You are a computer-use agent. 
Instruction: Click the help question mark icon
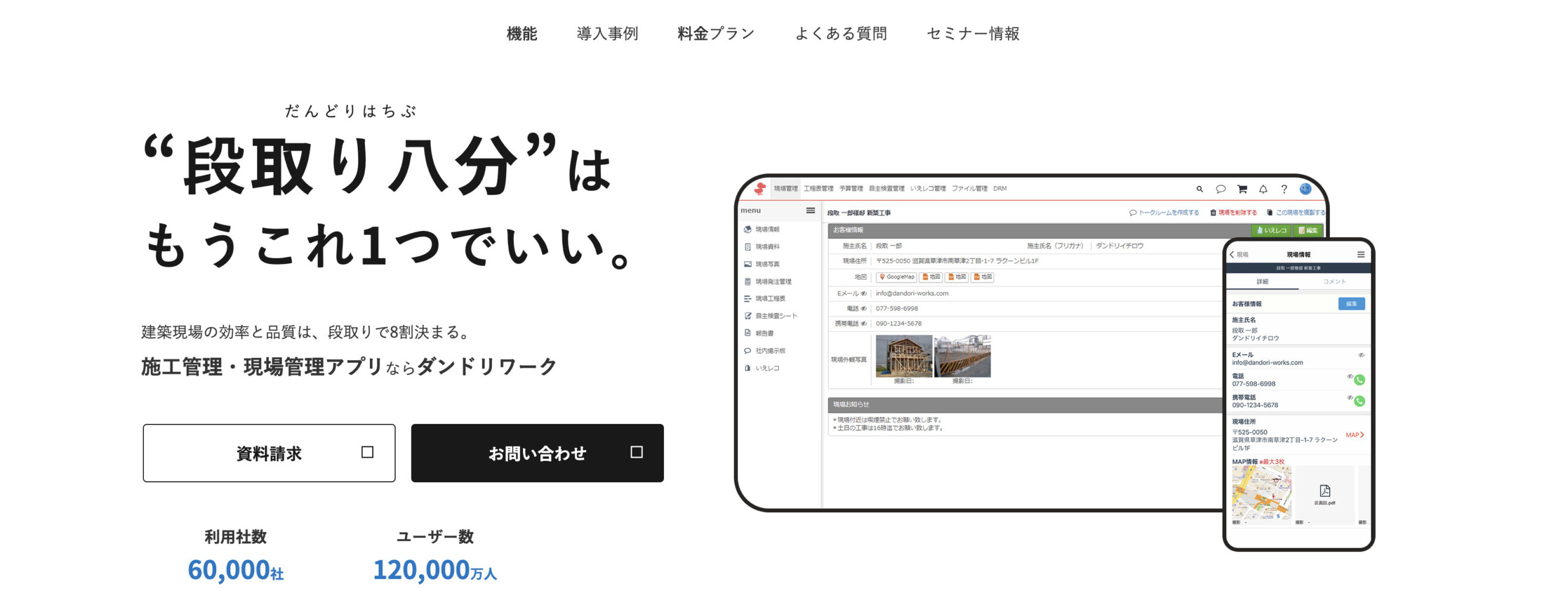click(x=1284, y=189)
